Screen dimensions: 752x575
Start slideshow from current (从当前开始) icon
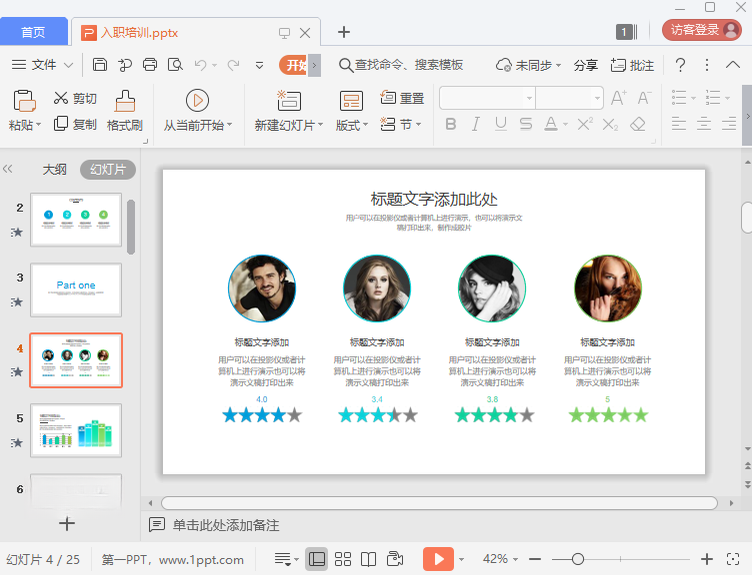point(197,101)
